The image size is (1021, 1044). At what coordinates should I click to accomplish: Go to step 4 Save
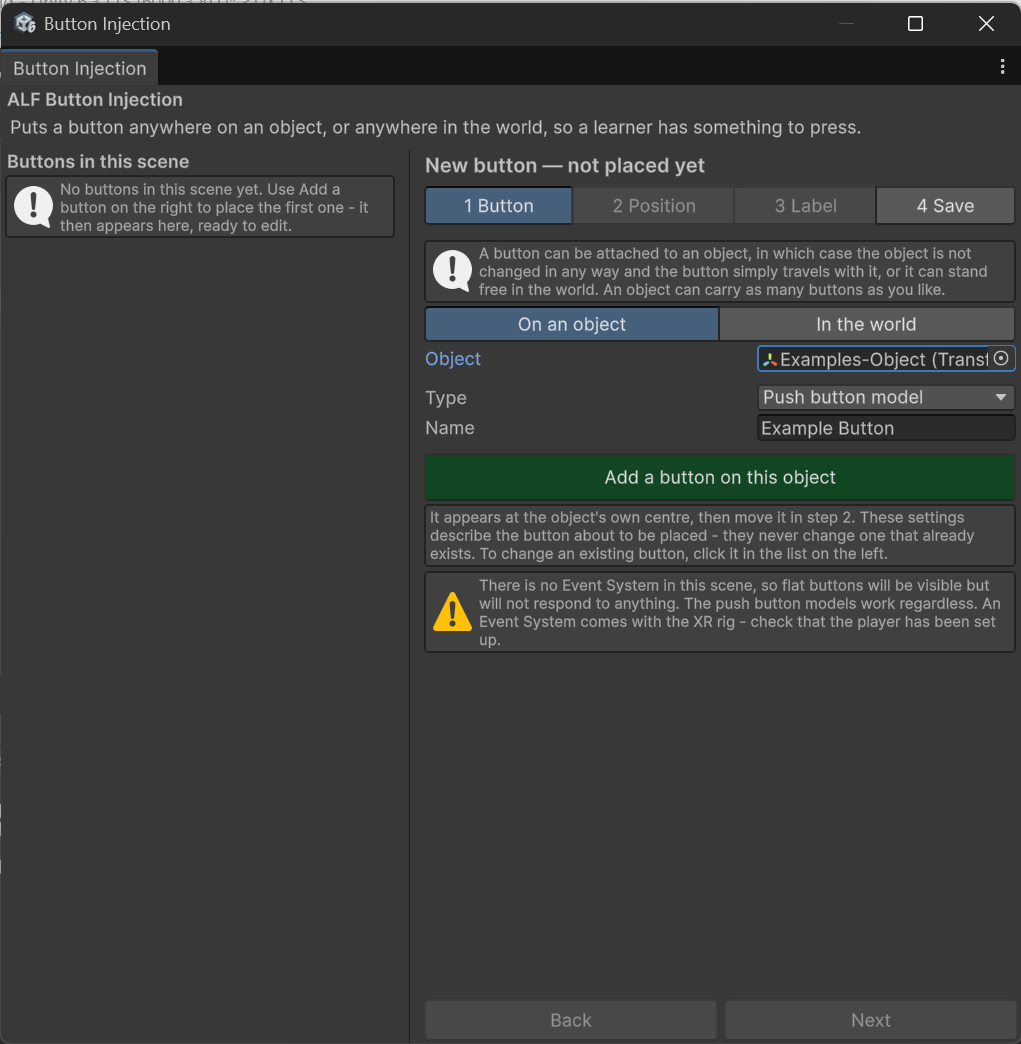click(945, 206)
